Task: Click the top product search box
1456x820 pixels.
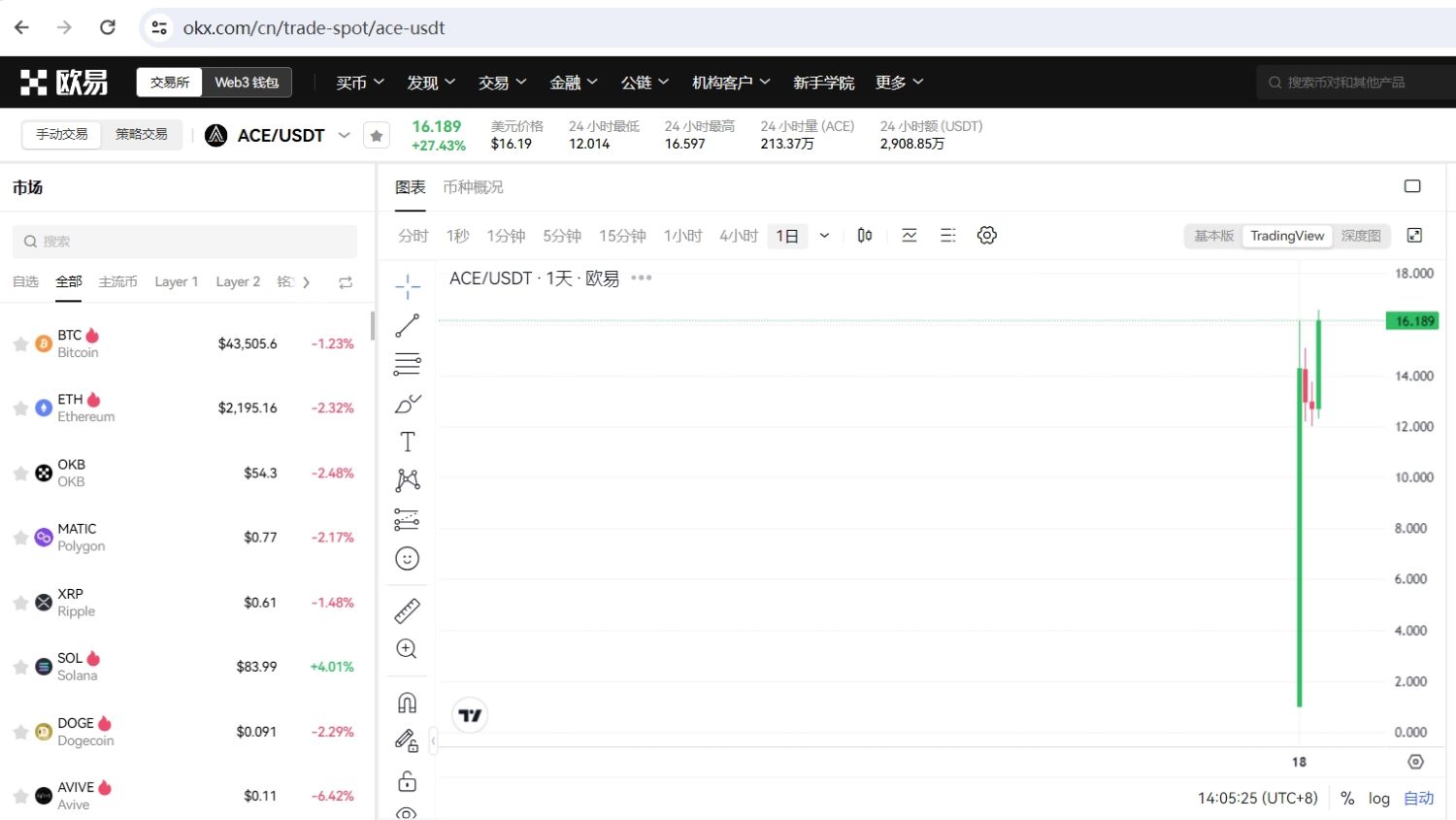Action: coord(1356,82)
